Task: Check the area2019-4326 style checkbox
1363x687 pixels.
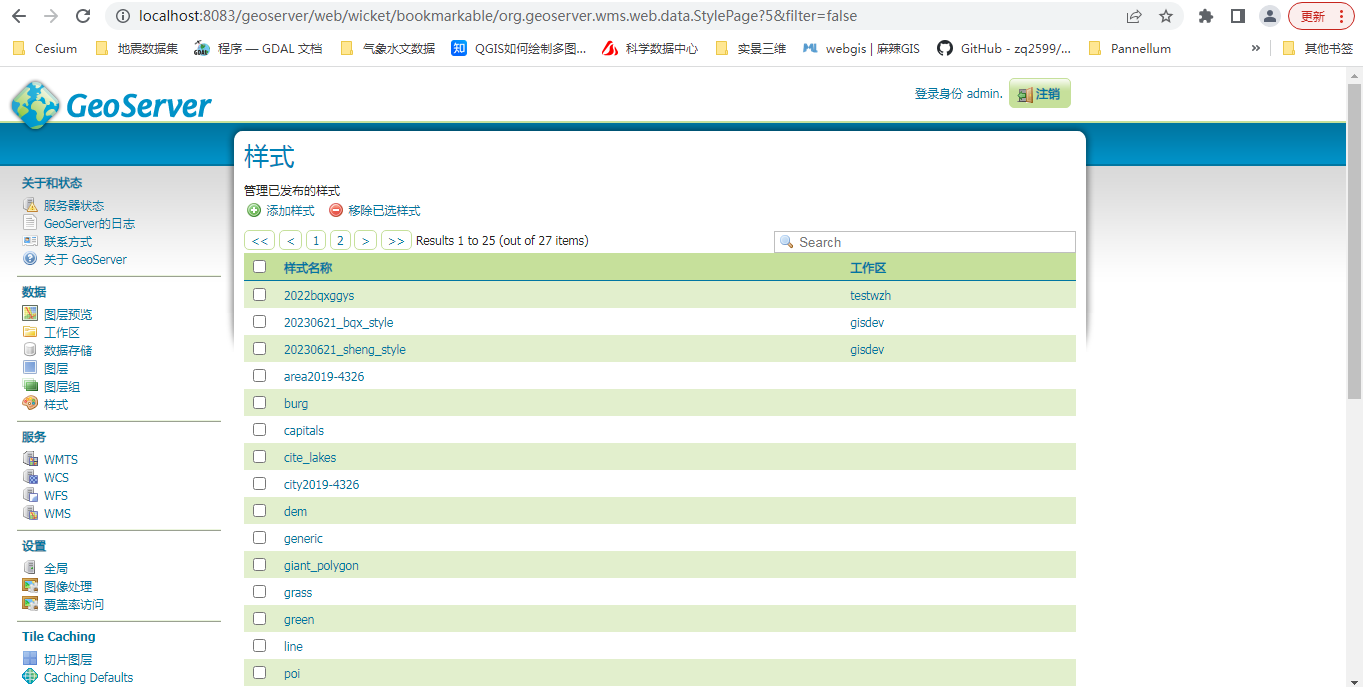Action: pos(260,376)
